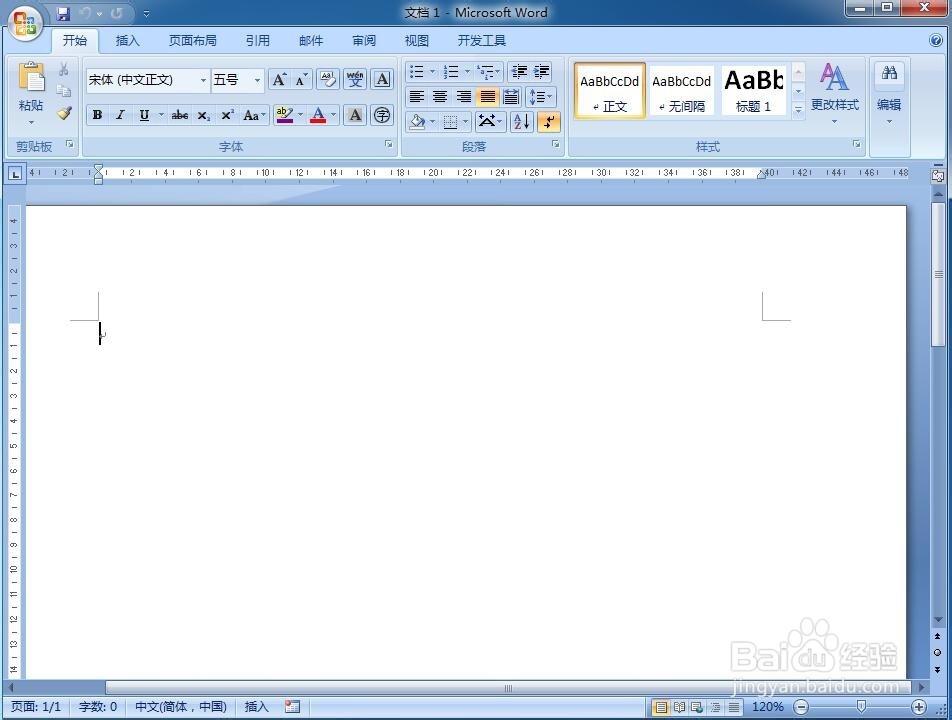
Task: Open the 视图 tab
Action: (x=416, y=41)
